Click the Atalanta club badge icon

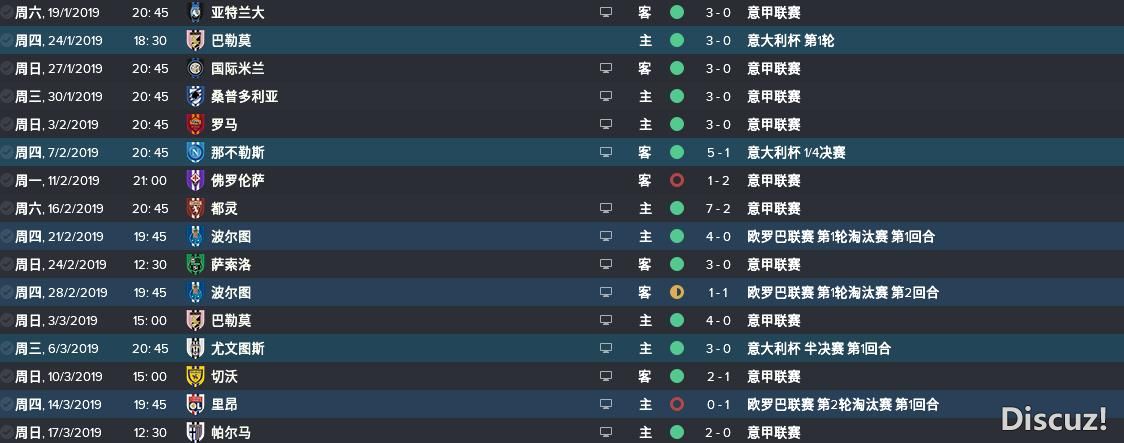(195, 12)
